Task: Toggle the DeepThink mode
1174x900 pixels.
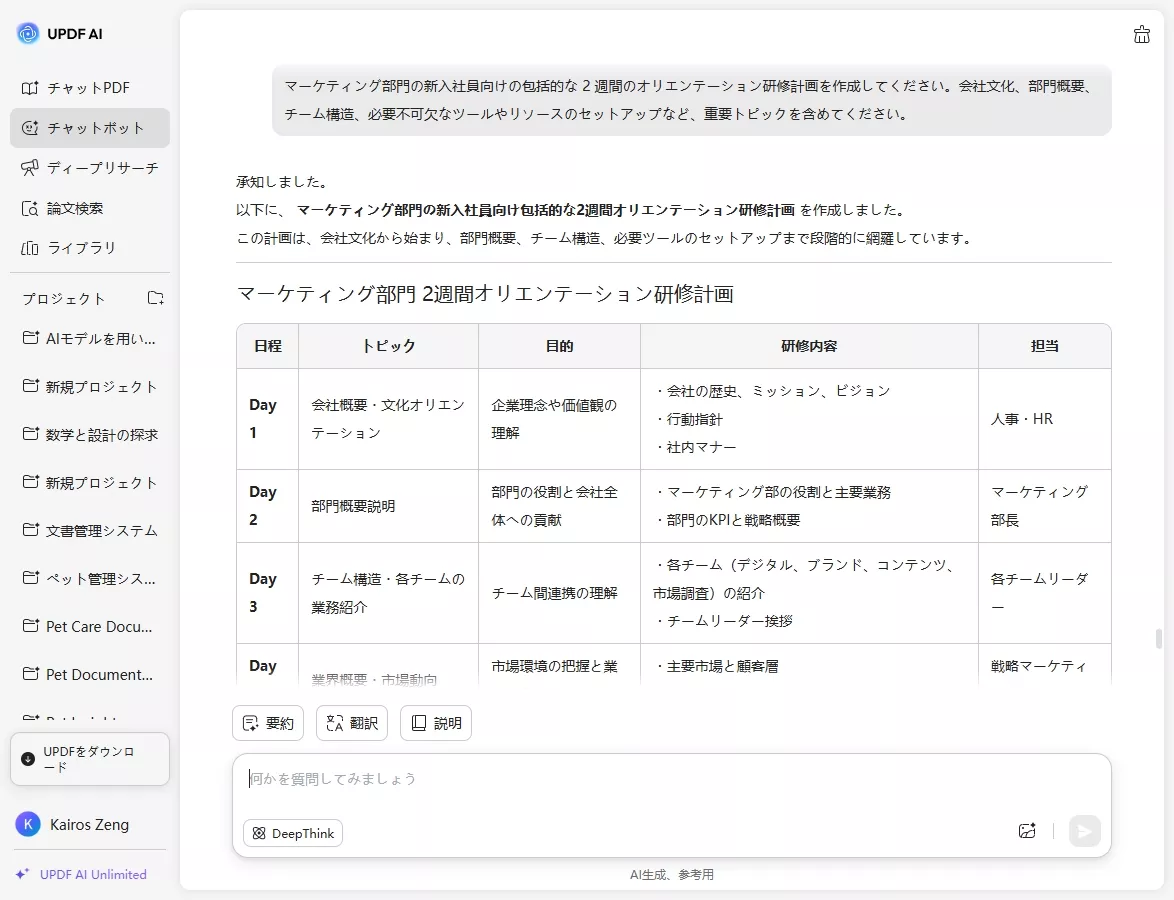Action: pos(292,832)
